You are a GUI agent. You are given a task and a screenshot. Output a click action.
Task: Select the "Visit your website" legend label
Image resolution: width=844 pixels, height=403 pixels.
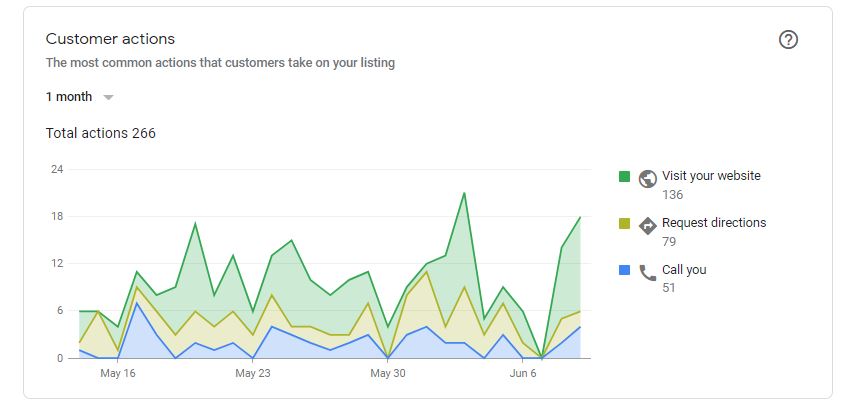(711, 176)
